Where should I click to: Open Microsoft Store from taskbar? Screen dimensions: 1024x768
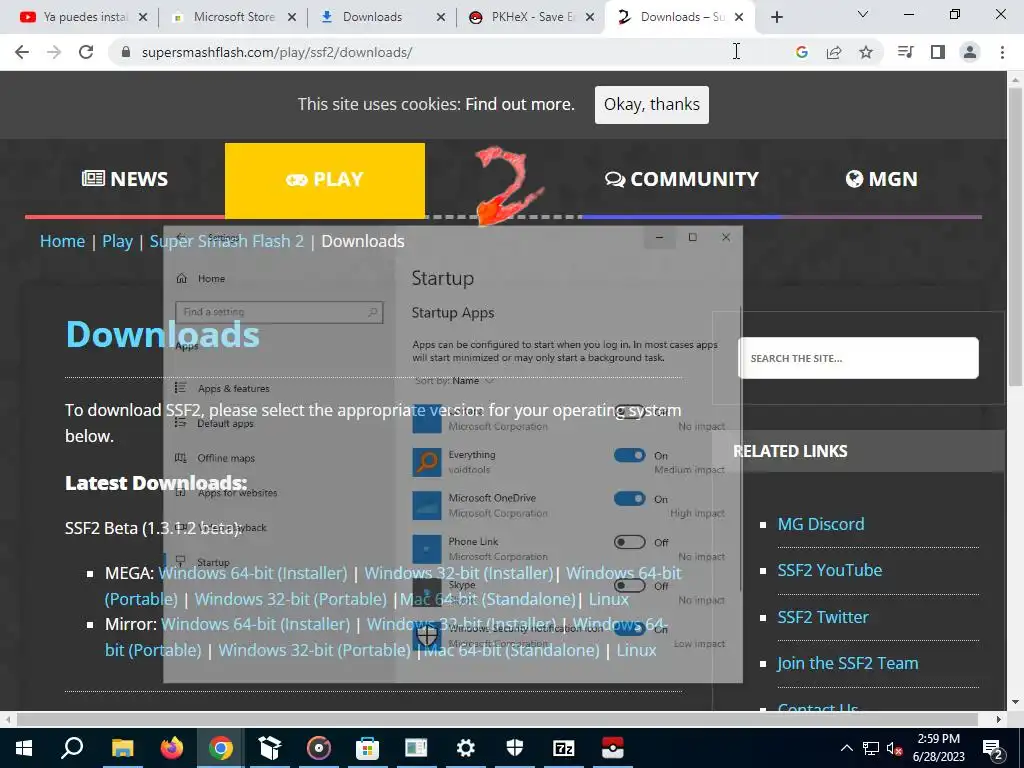[368, 748]
